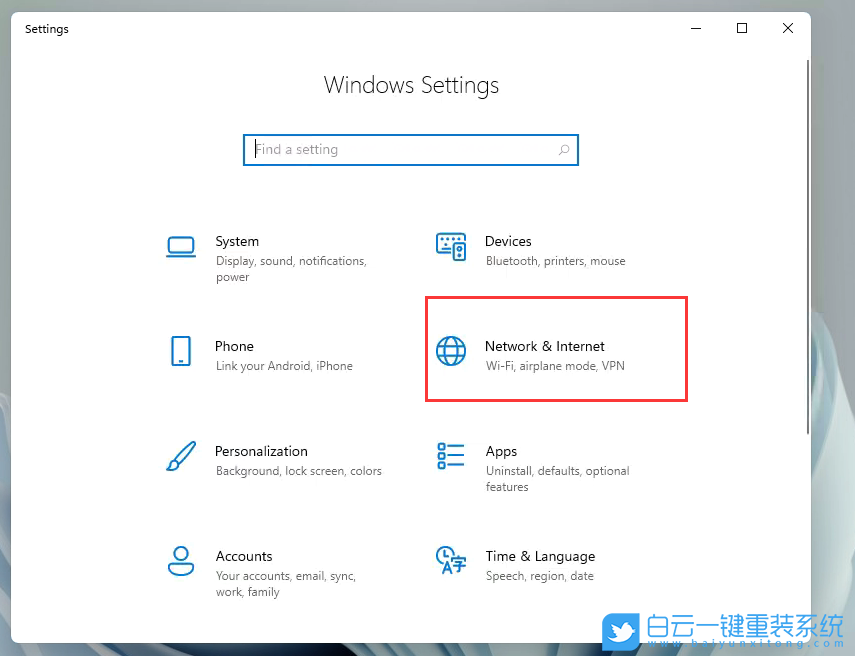This screenshot has width=855, height=656.
Task: Open Personalization for lock screen colors
Action: 261,451
